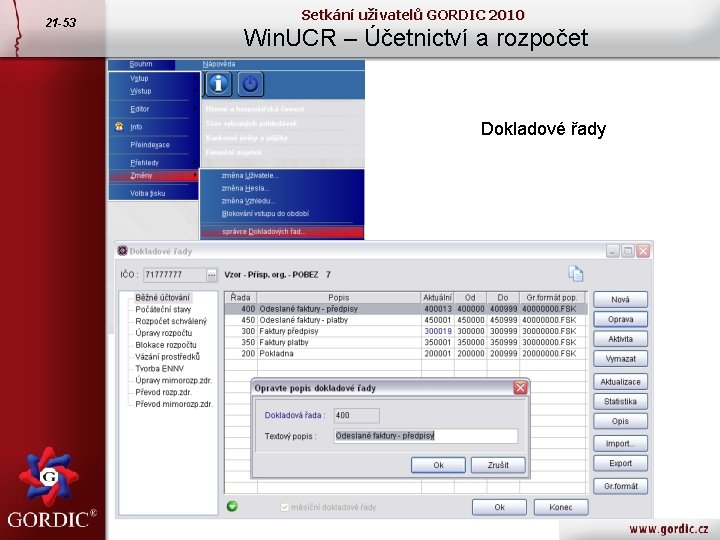Click the copy documents icon near IČO row

pos(575,274)
